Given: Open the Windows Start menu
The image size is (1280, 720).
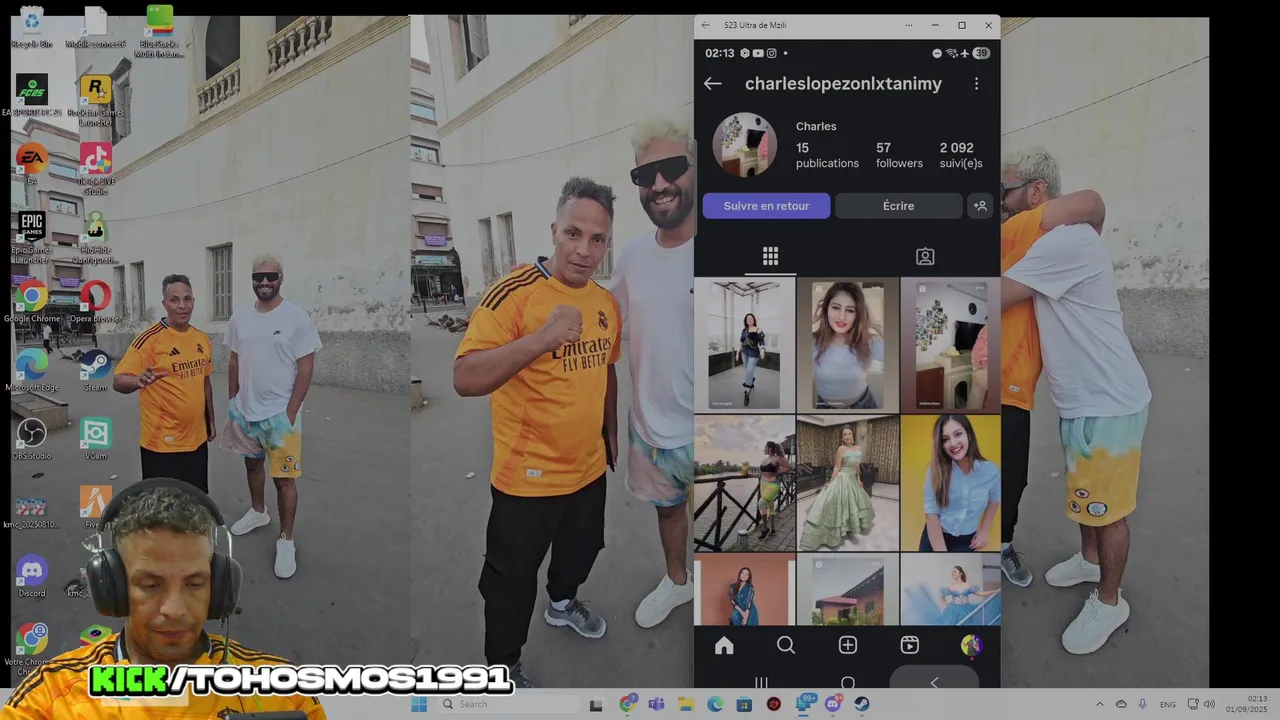Looking at the screenshot, I should coord(419,704).
